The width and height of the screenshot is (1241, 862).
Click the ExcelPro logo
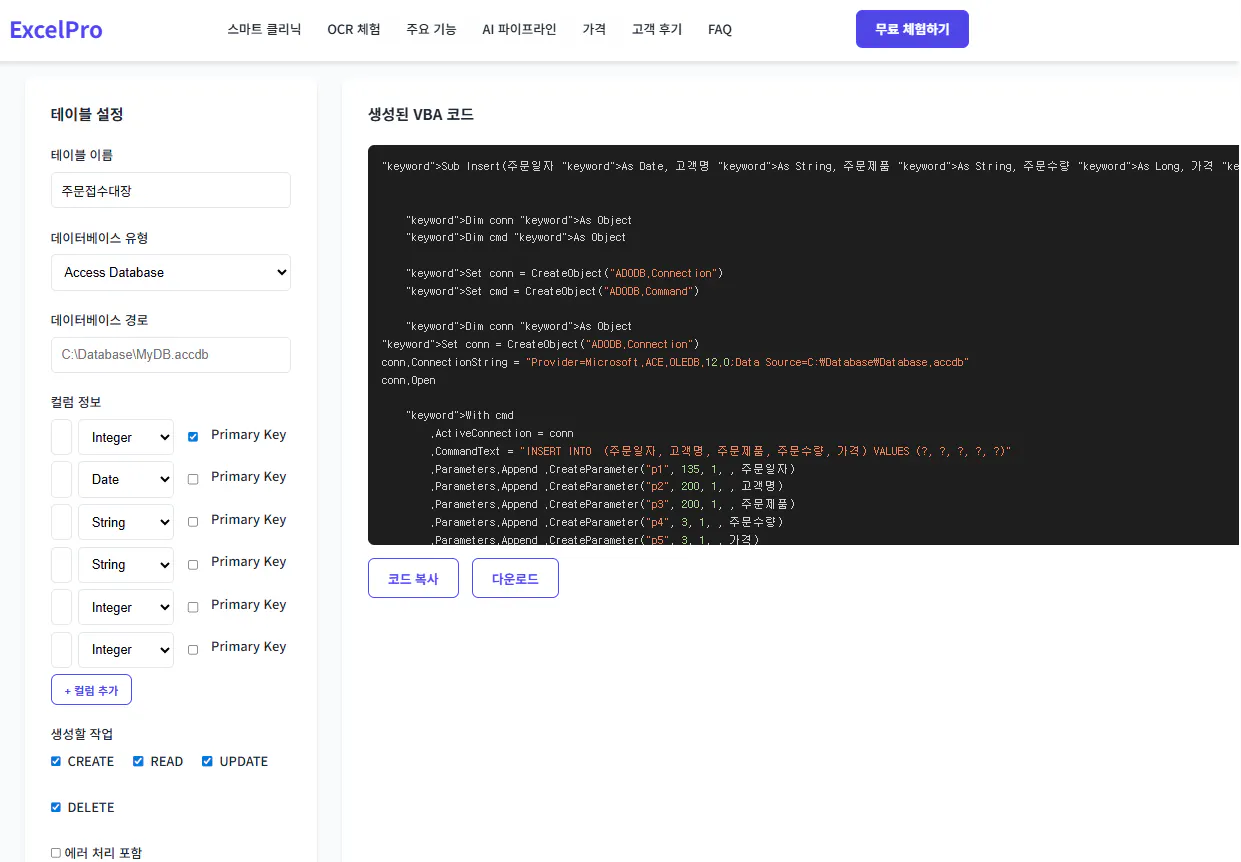pos(56,29)
